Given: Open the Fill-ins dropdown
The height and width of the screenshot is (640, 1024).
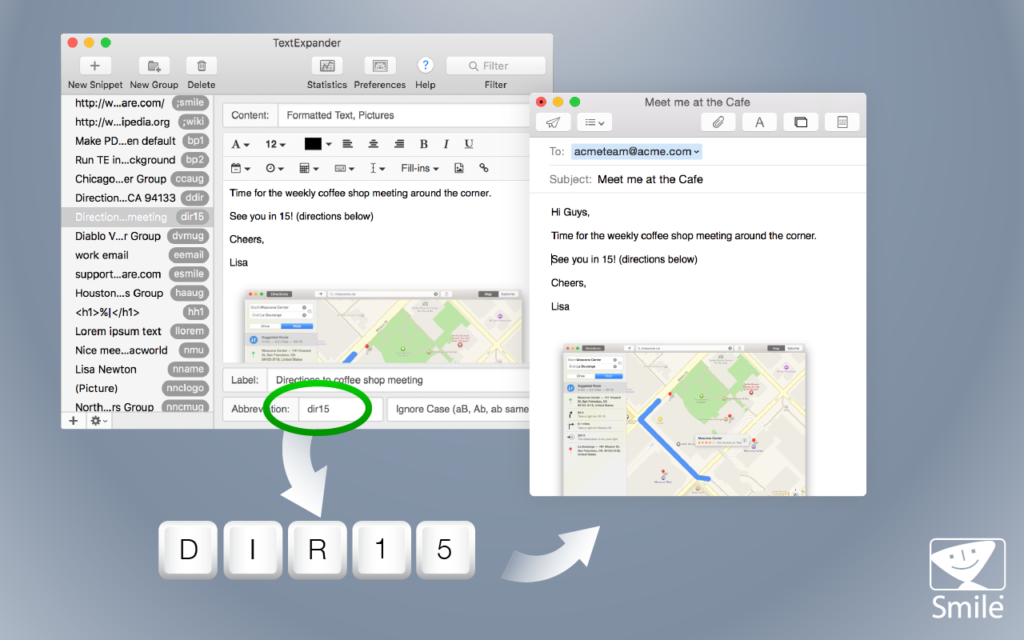Looking at the screenshot, I should [418, 168].
